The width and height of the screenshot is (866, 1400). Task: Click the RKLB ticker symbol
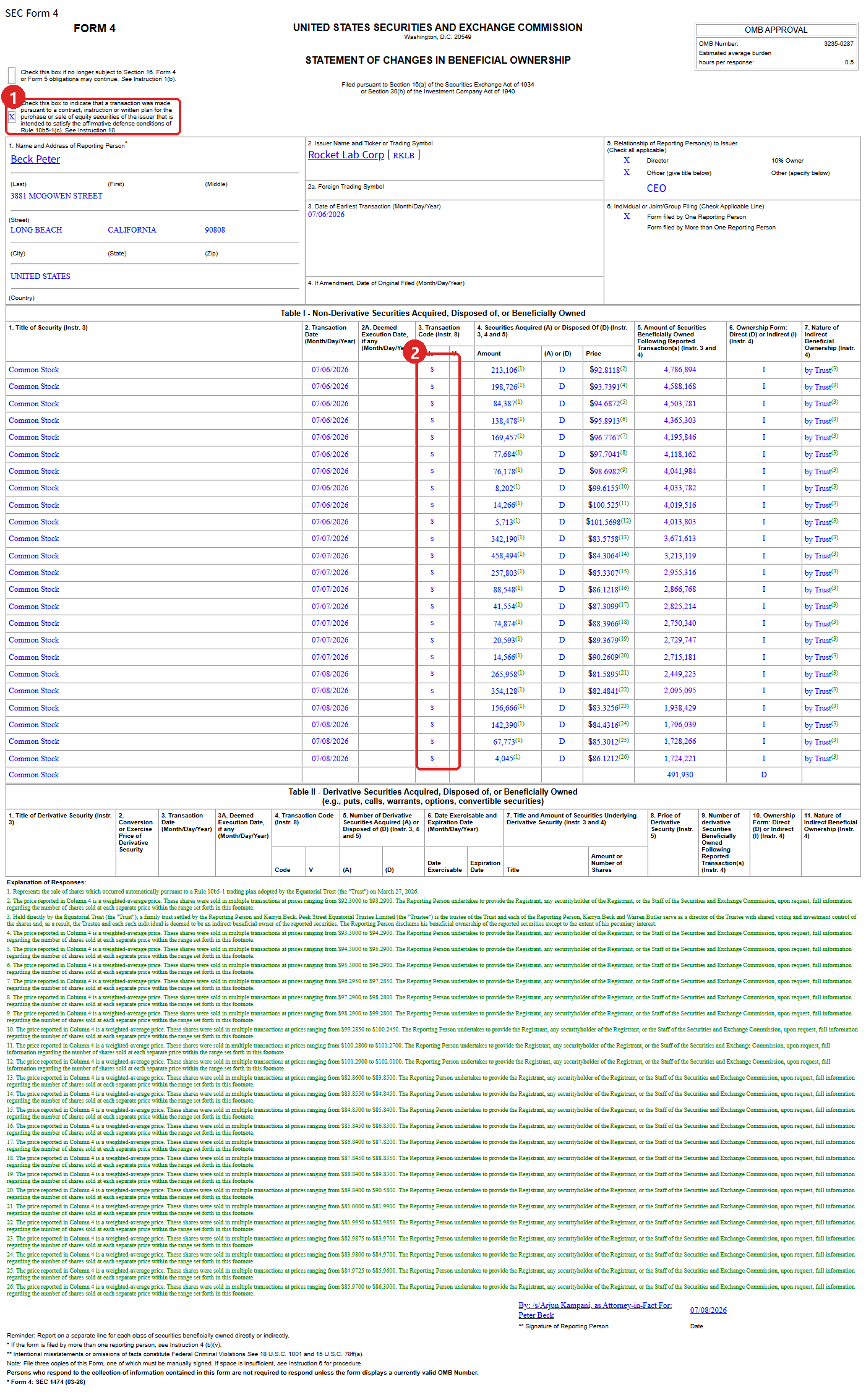403,155
